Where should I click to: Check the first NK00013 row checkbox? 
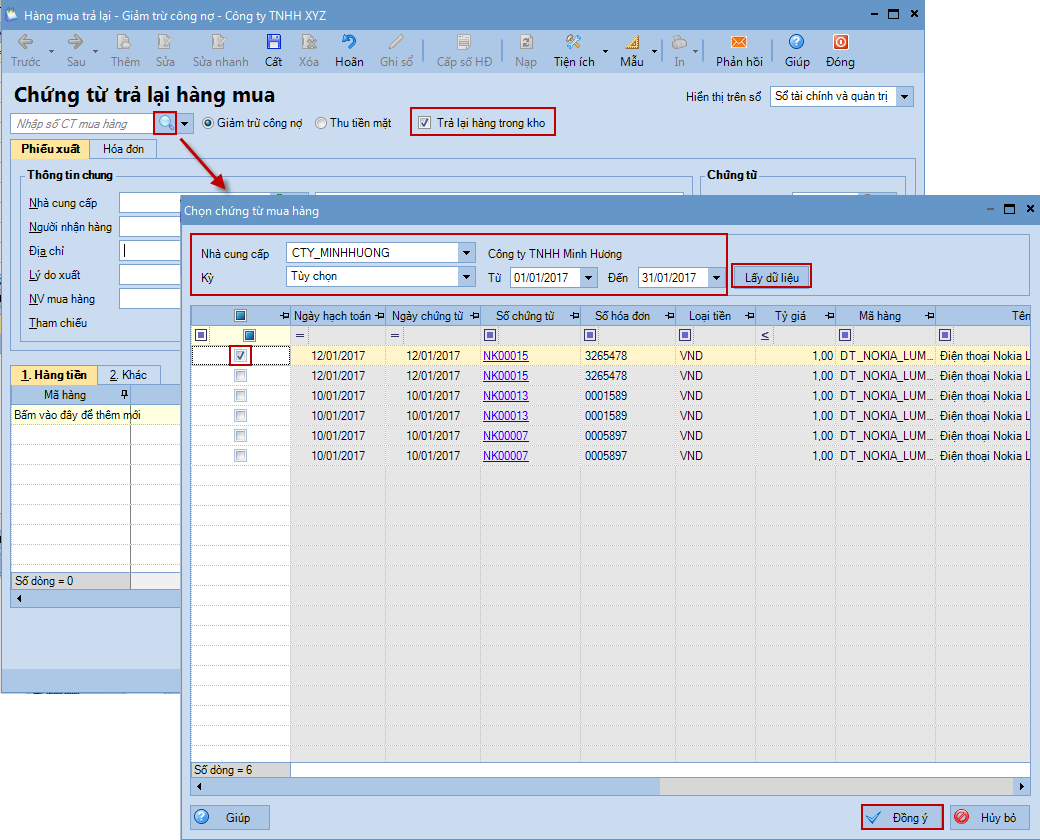coord(241,395)
